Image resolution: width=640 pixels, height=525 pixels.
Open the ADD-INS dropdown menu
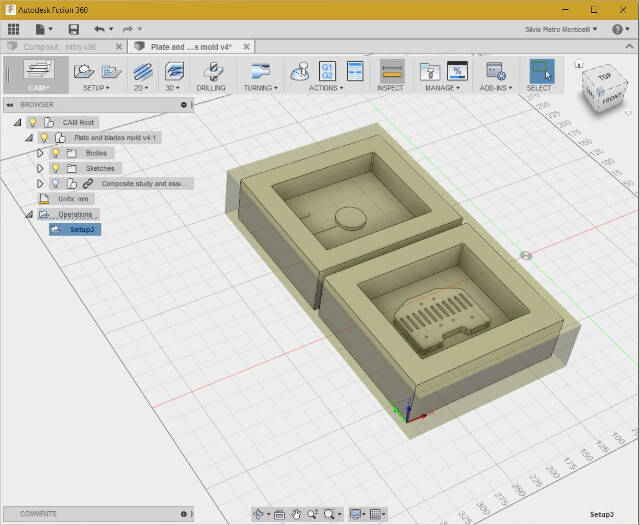496,88
